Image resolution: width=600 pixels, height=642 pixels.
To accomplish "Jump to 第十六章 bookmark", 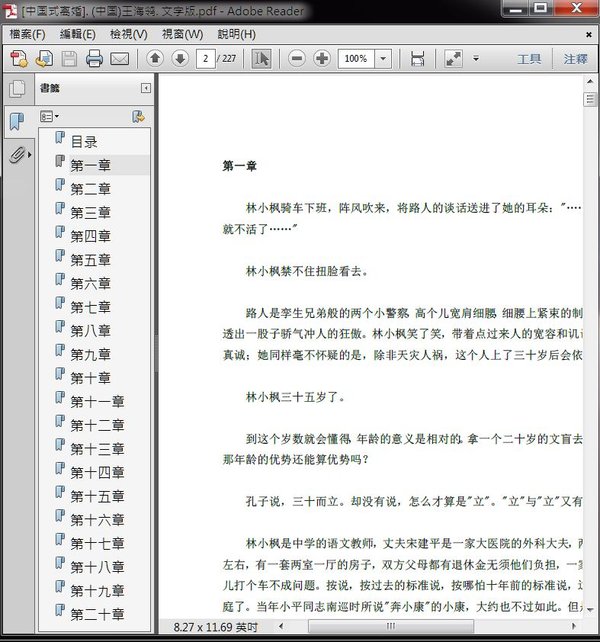I will point(97,520).
